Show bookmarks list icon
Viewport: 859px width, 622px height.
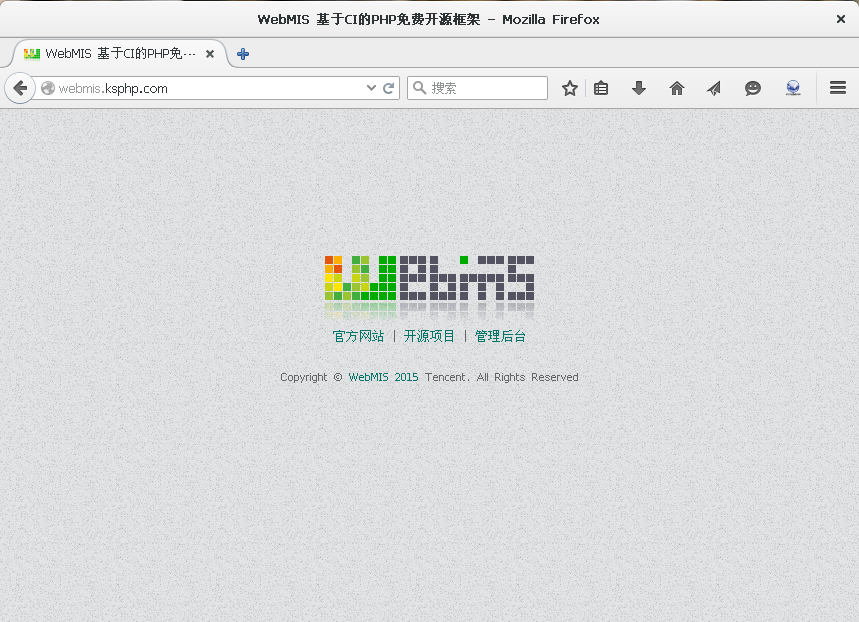[x=601, y=88]
